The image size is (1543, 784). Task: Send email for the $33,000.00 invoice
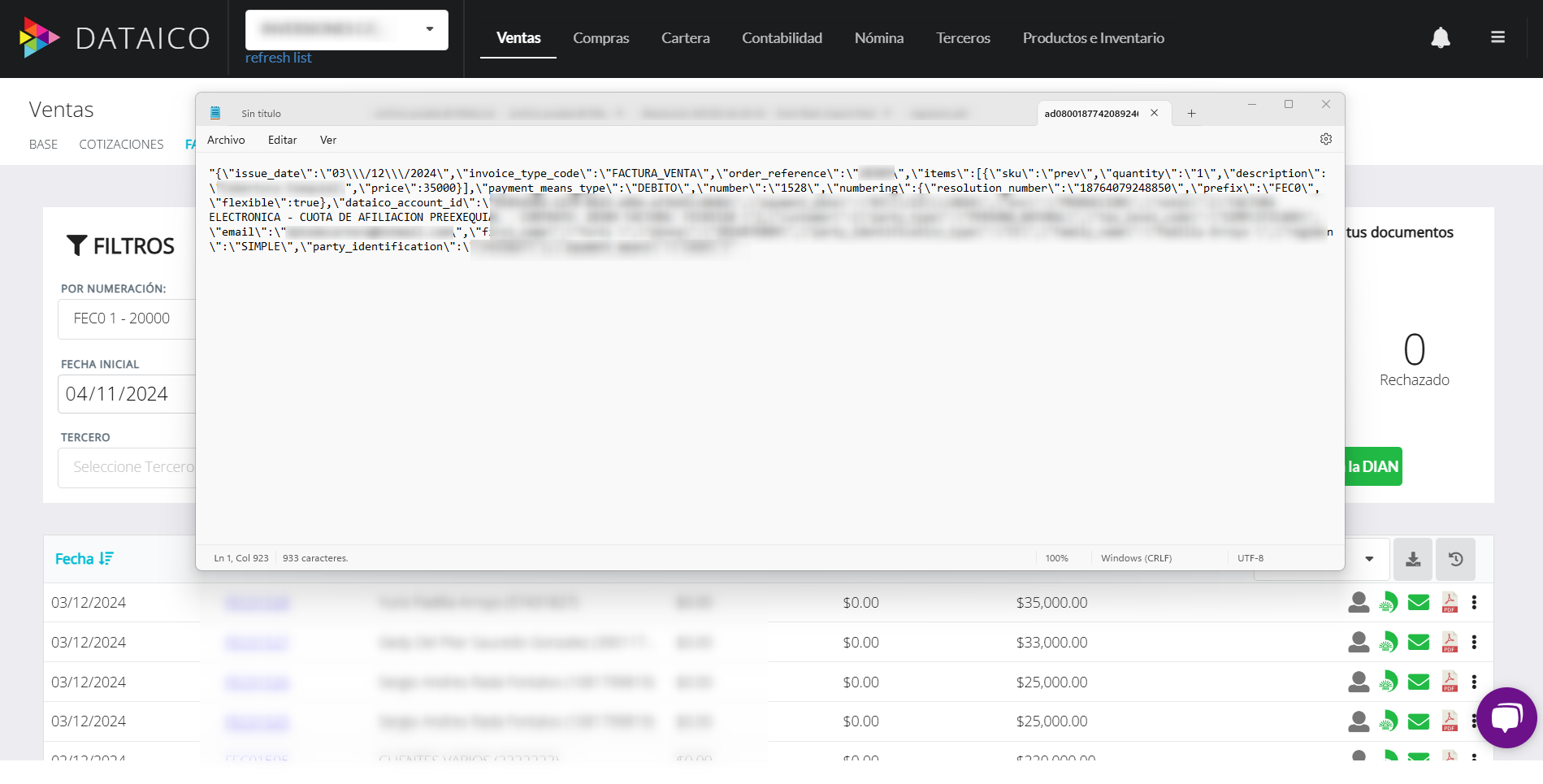coord(1418,643)
